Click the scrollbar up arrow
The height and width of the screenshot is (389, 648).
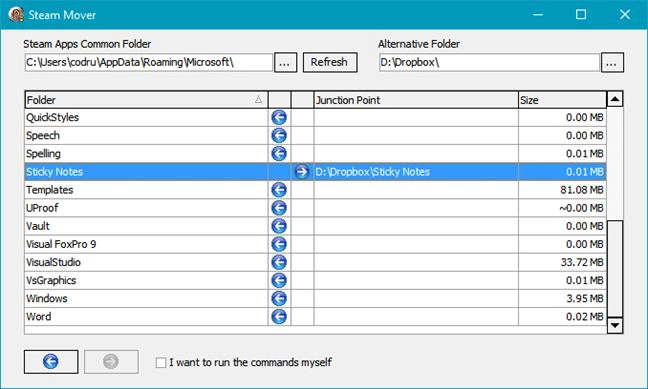pyautogui.click(x=615, y=99)
